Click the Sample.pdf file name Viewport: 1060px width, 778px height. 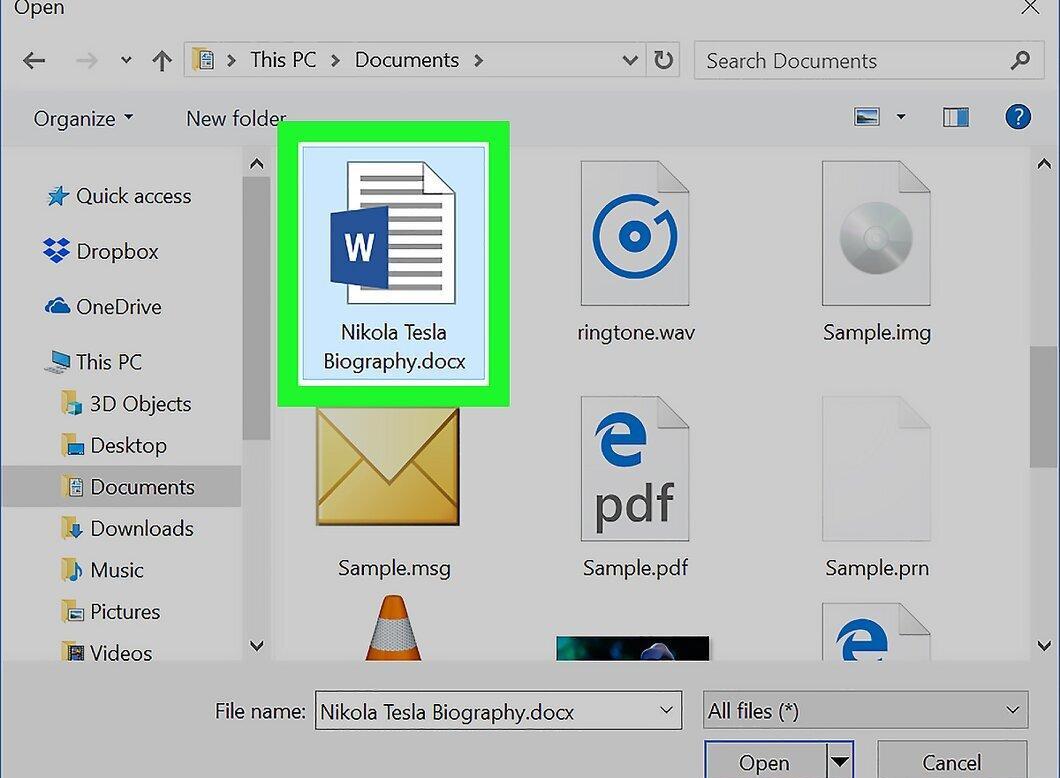[635, 568]
